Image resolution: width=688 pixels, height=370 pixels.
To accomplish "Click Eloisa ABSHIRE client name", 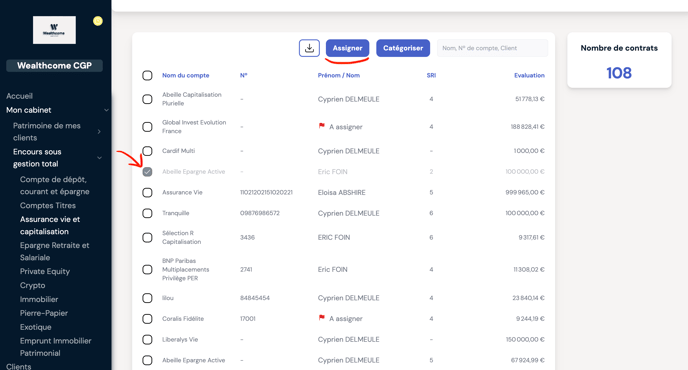I will pyautogui.click(x=341, y=193).
